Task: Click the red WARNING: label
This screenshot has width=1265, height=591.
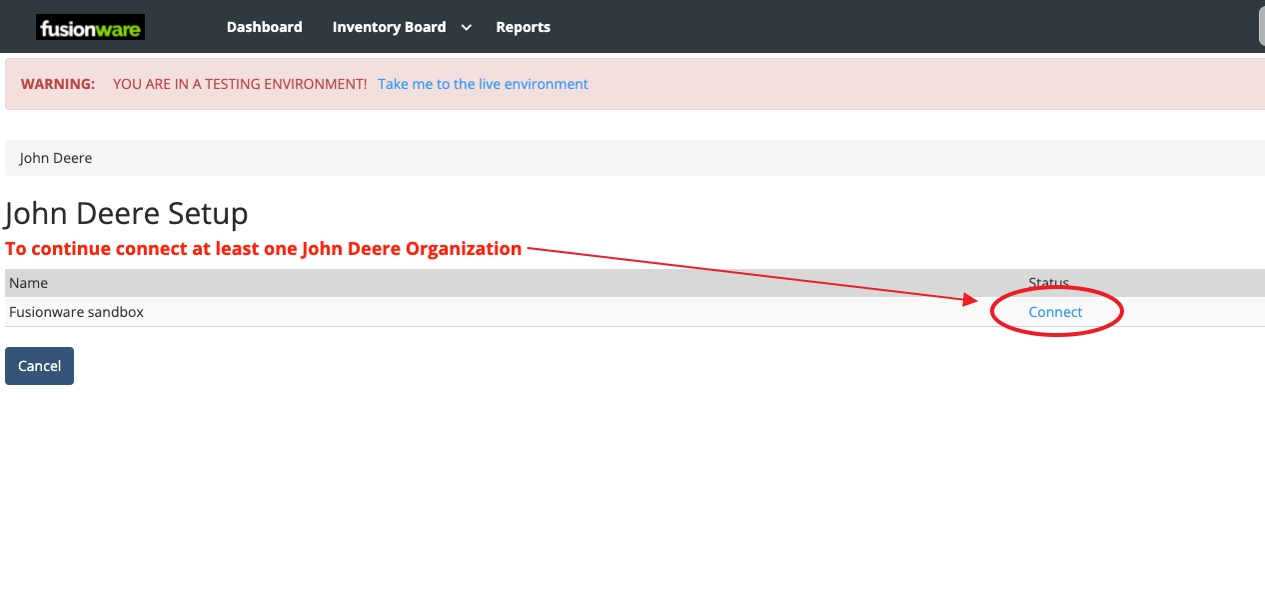Action: [58, 84]
